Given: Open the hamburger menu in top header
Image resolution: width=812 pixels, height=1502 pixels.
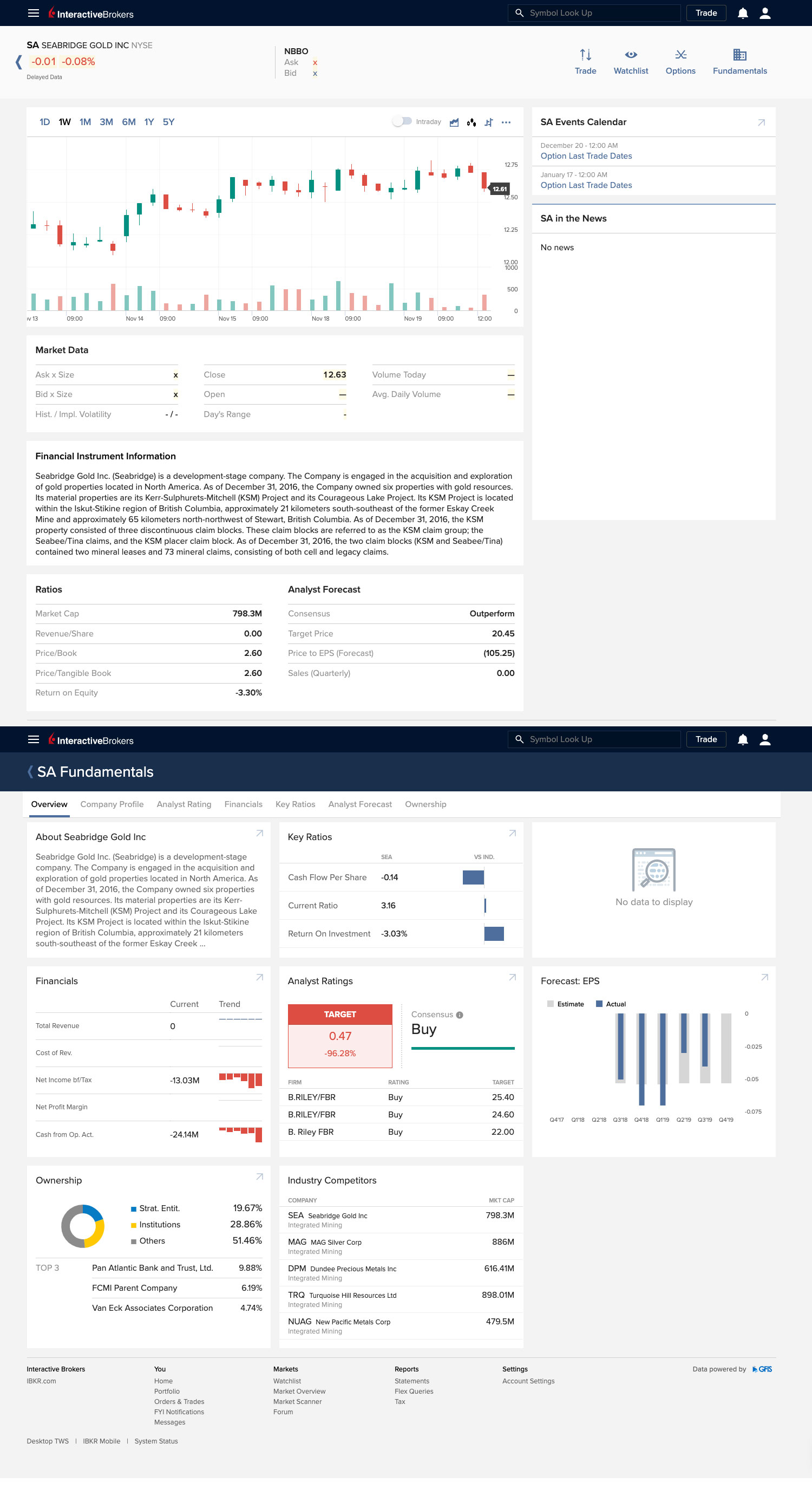Looking at the screenshot, I should [x=33, y=13].
